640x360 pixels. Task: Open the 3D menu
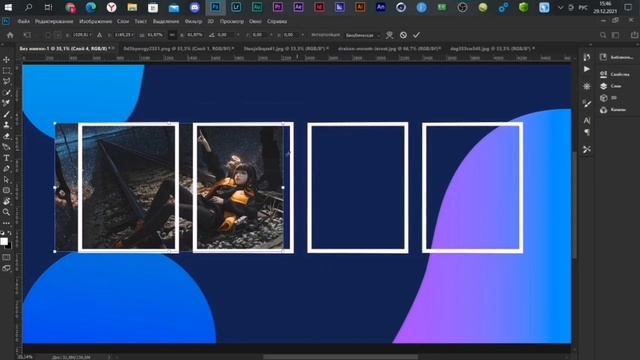coord(211,21)
